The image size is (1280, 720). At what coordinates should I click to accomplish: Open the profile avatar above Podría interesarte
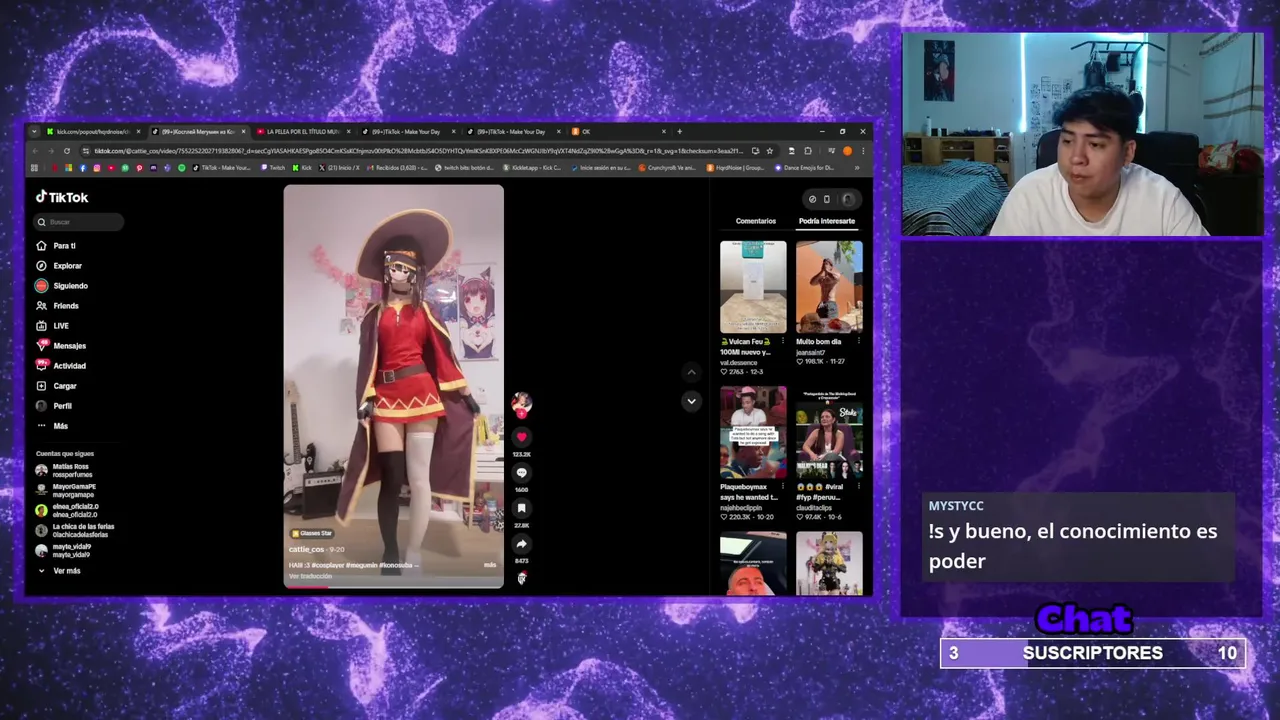848,199
